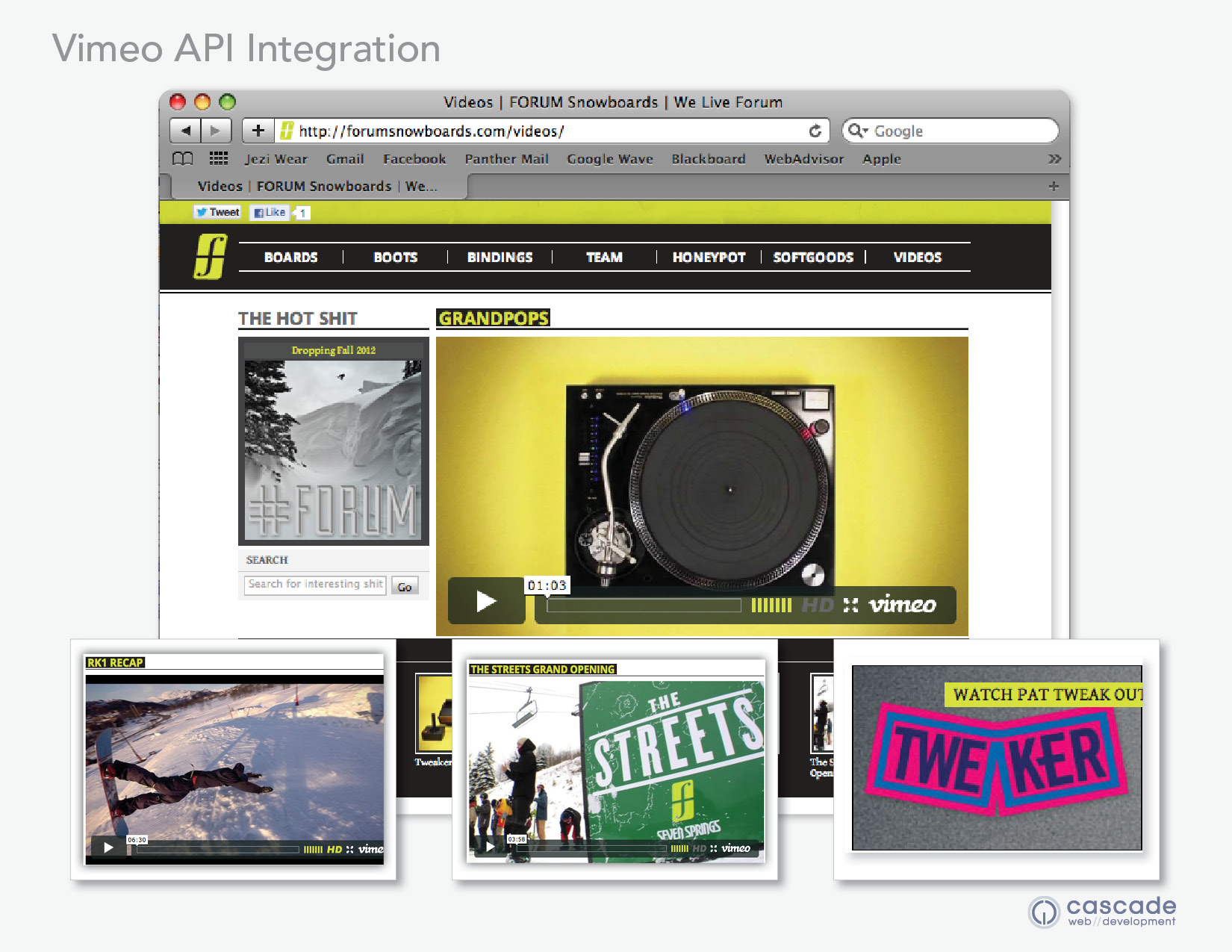Select the Videos FORUM Snowboards tab
The height and width of the screenshot is (952, 1232).
317,186
